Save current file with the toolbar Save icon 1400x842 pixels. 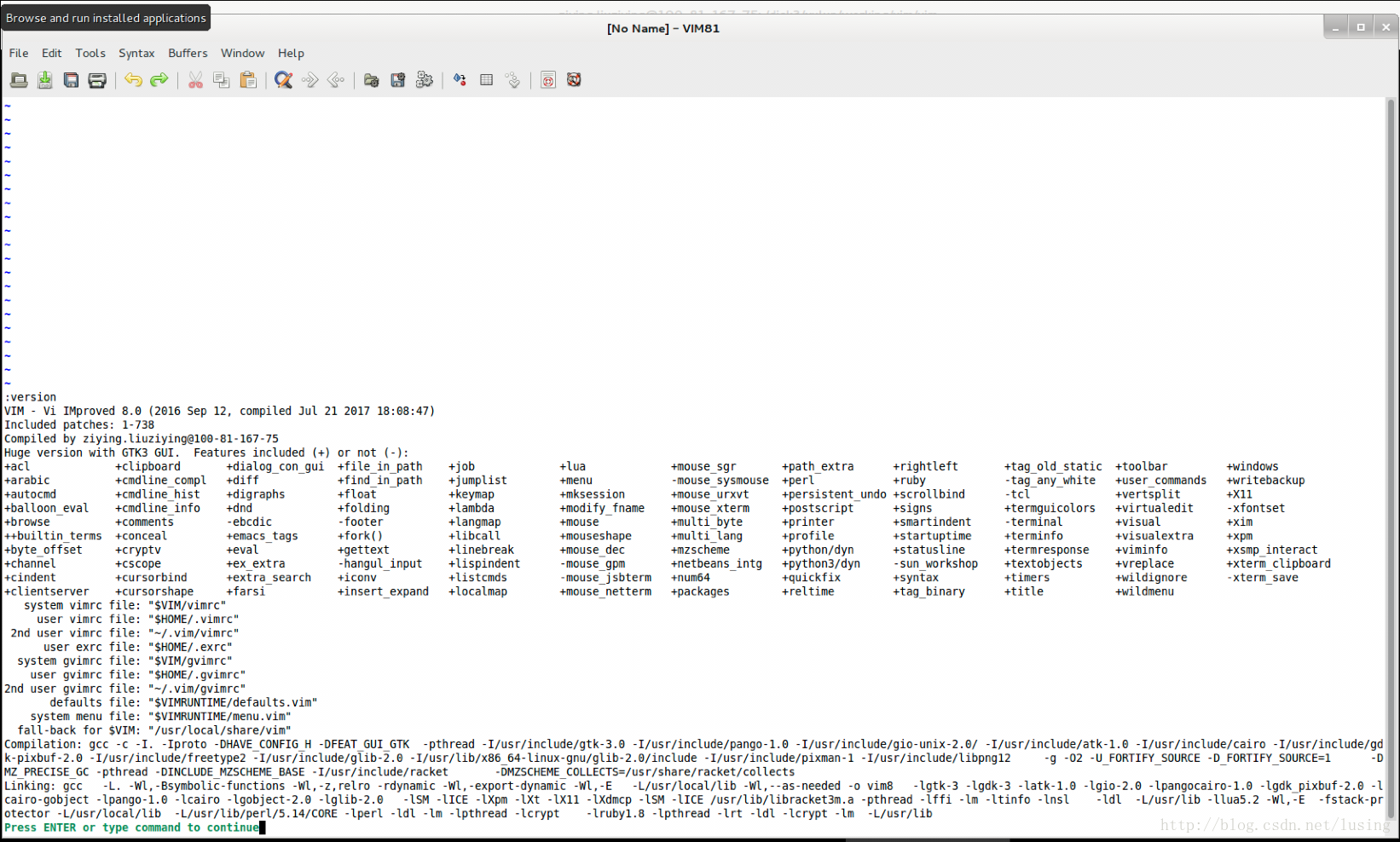click(45, 80)
